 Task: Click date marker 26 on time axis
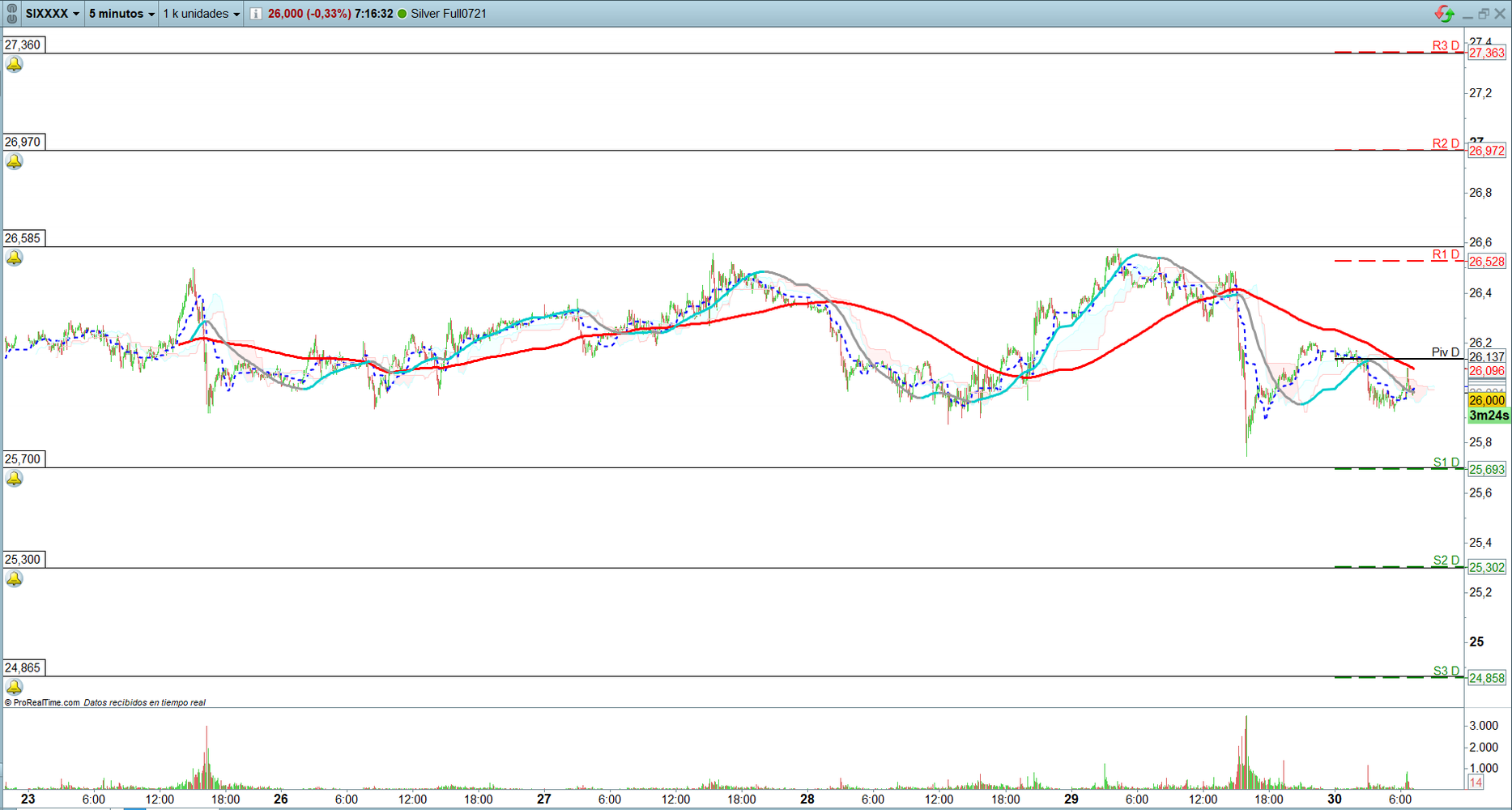(x=281, y=799)
